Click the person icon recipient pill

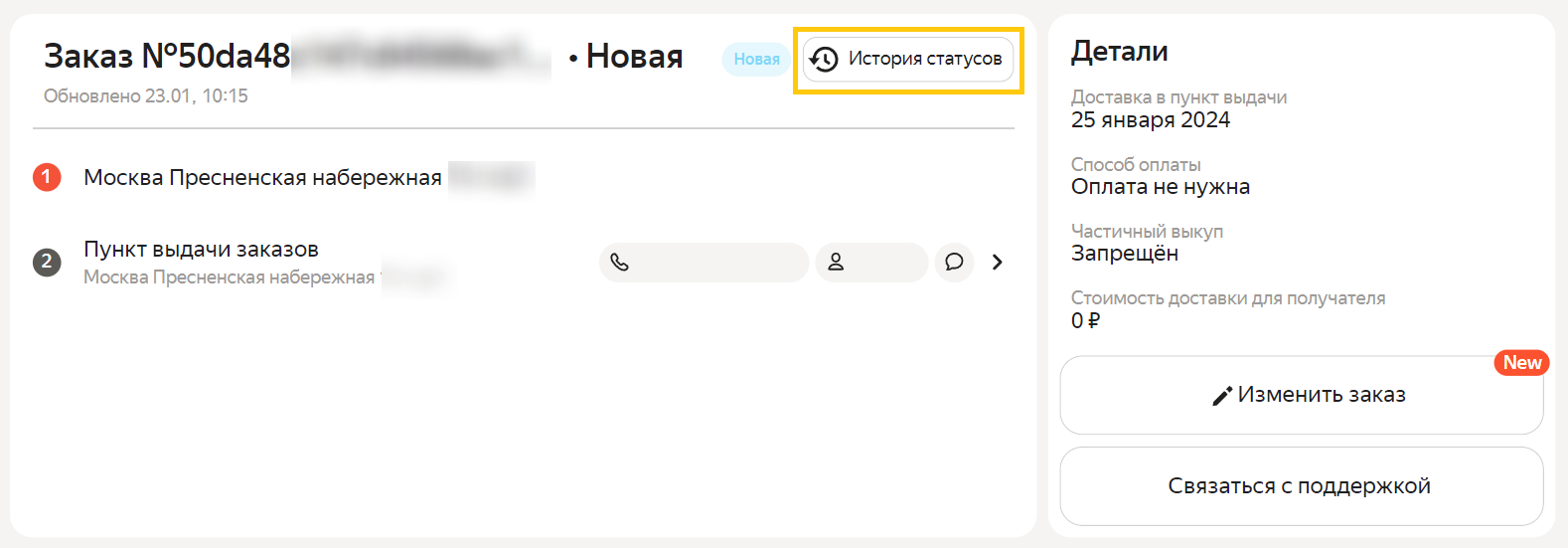point(870,263)
